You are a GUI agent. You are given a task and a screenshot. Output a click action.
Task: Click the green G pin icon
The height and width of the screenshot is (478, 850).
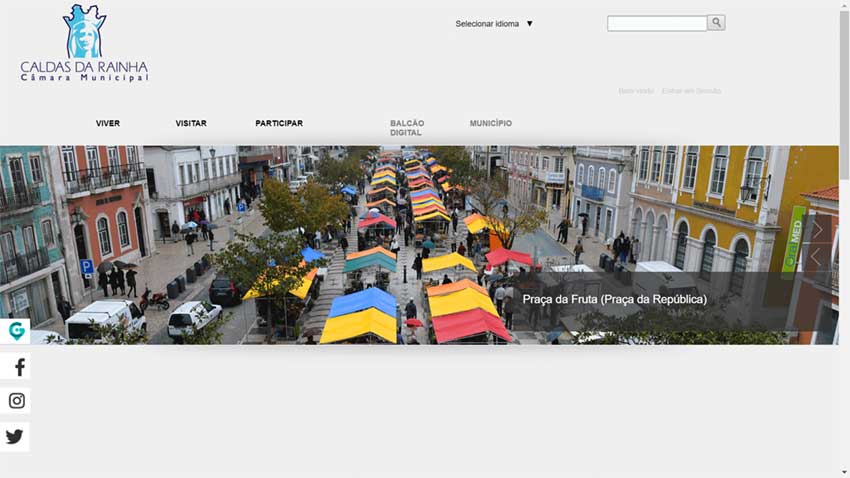pos(16,331)
